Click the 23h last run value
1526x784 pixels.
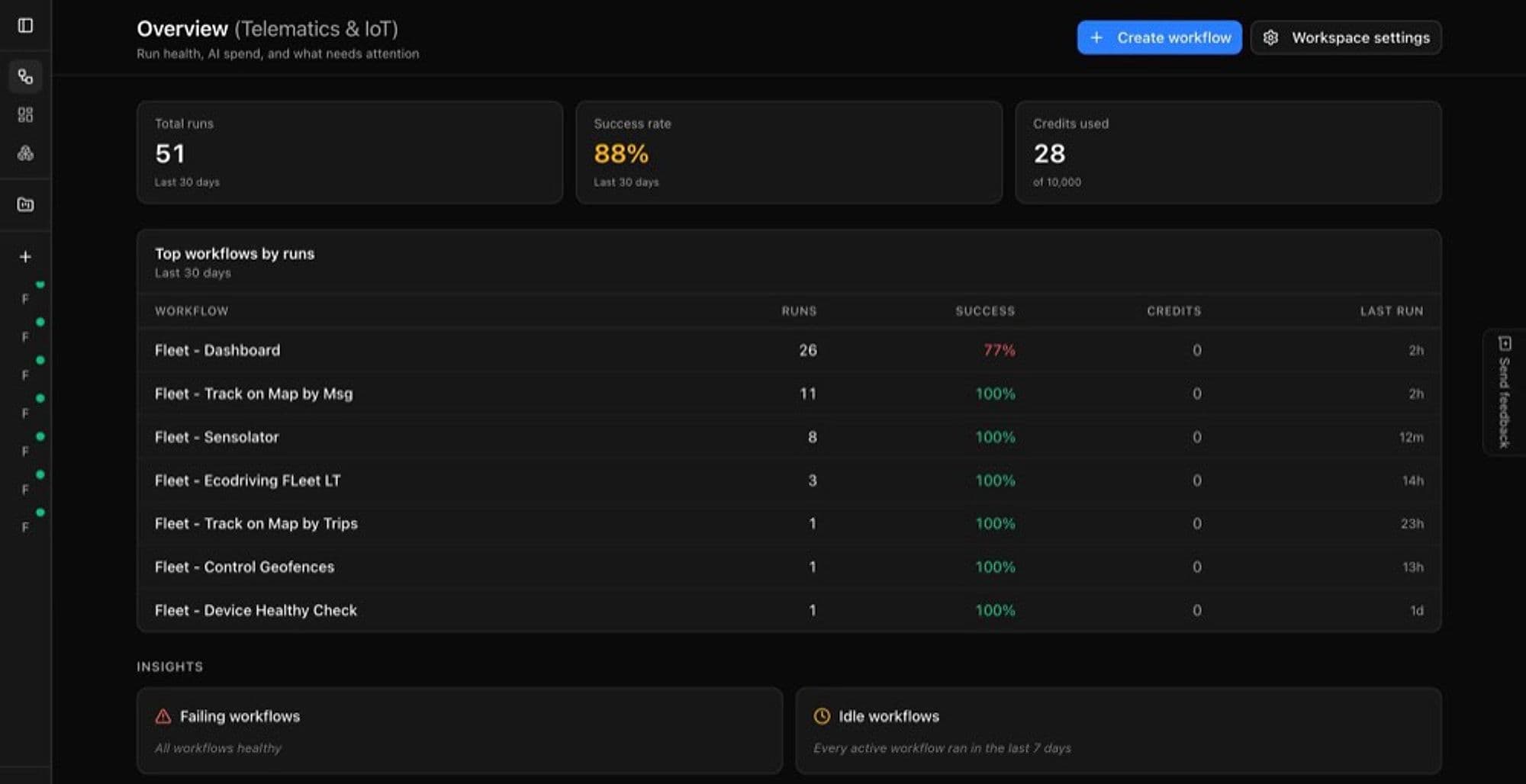click(1412, 523)
